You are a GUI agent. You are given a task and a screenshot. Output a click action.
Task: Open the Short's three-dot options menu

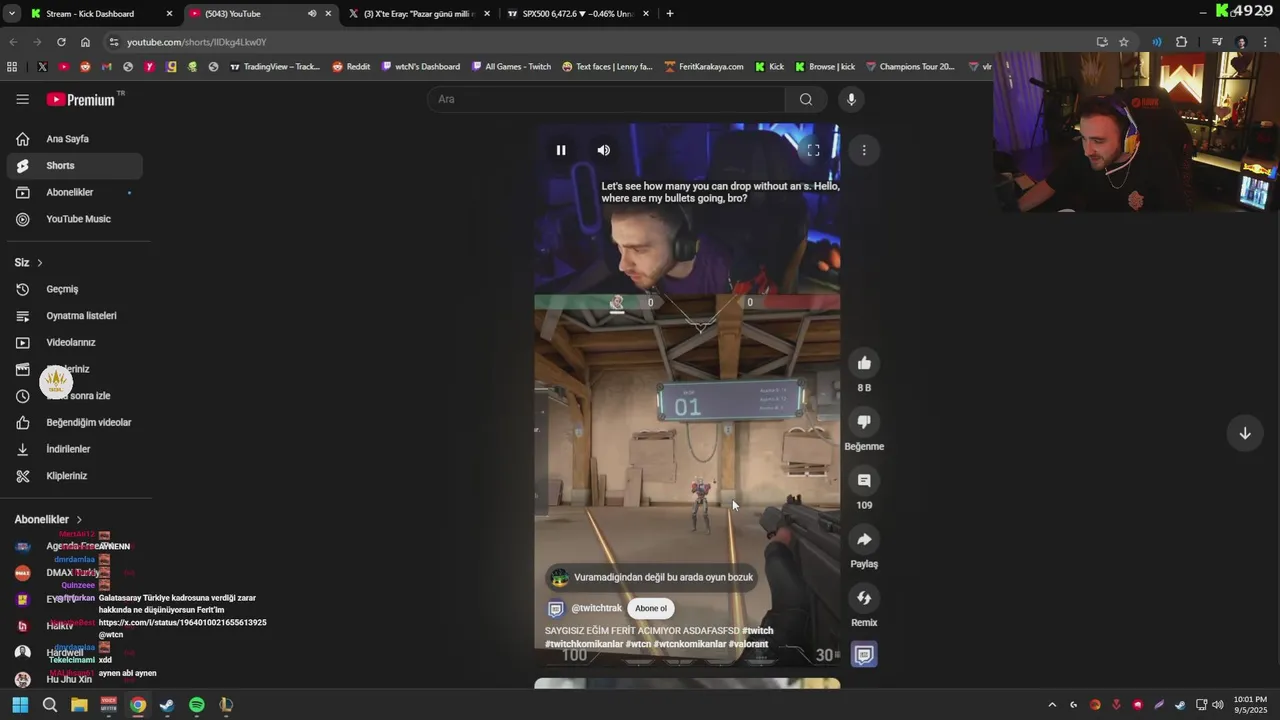click(864, 150)
